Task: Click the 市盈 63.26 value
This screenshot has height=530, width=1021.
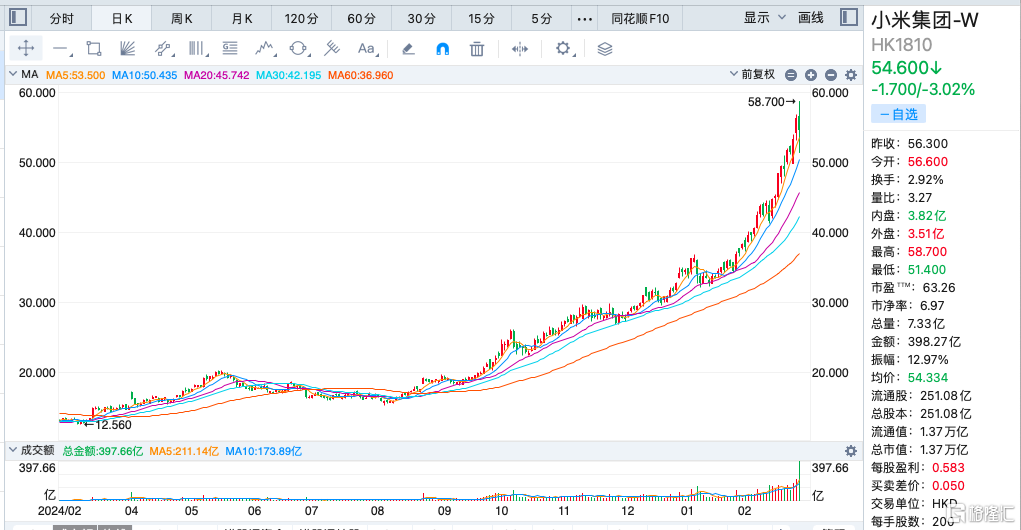Action: point(938,288)
